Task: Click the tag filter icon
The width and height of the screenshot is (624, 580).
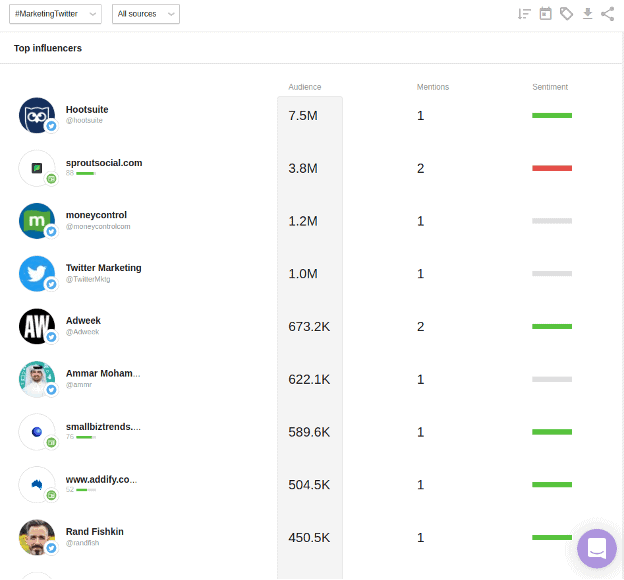Action: 566,14
